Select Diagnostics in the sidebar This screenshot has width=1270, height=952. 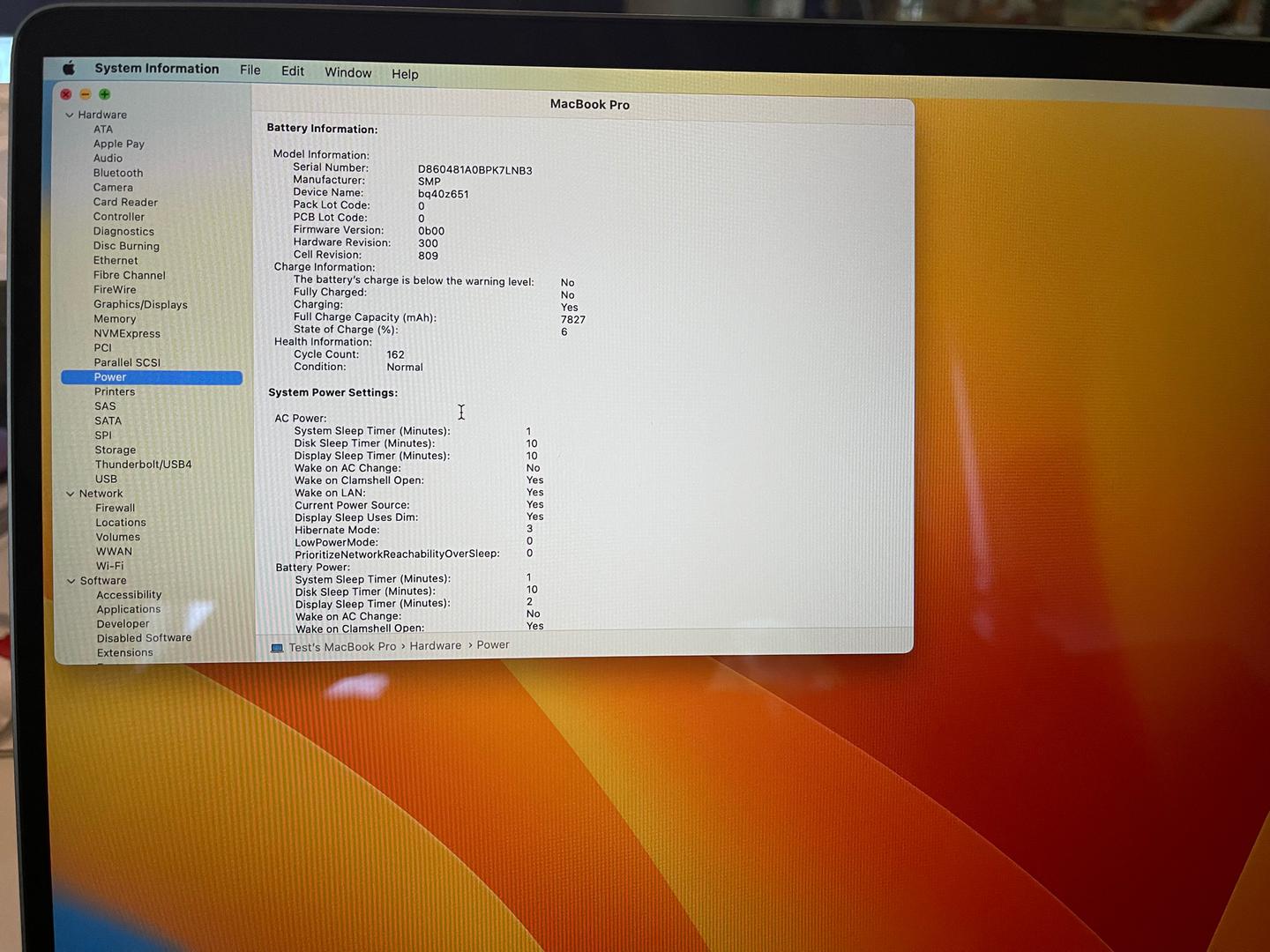coord(124,231)
